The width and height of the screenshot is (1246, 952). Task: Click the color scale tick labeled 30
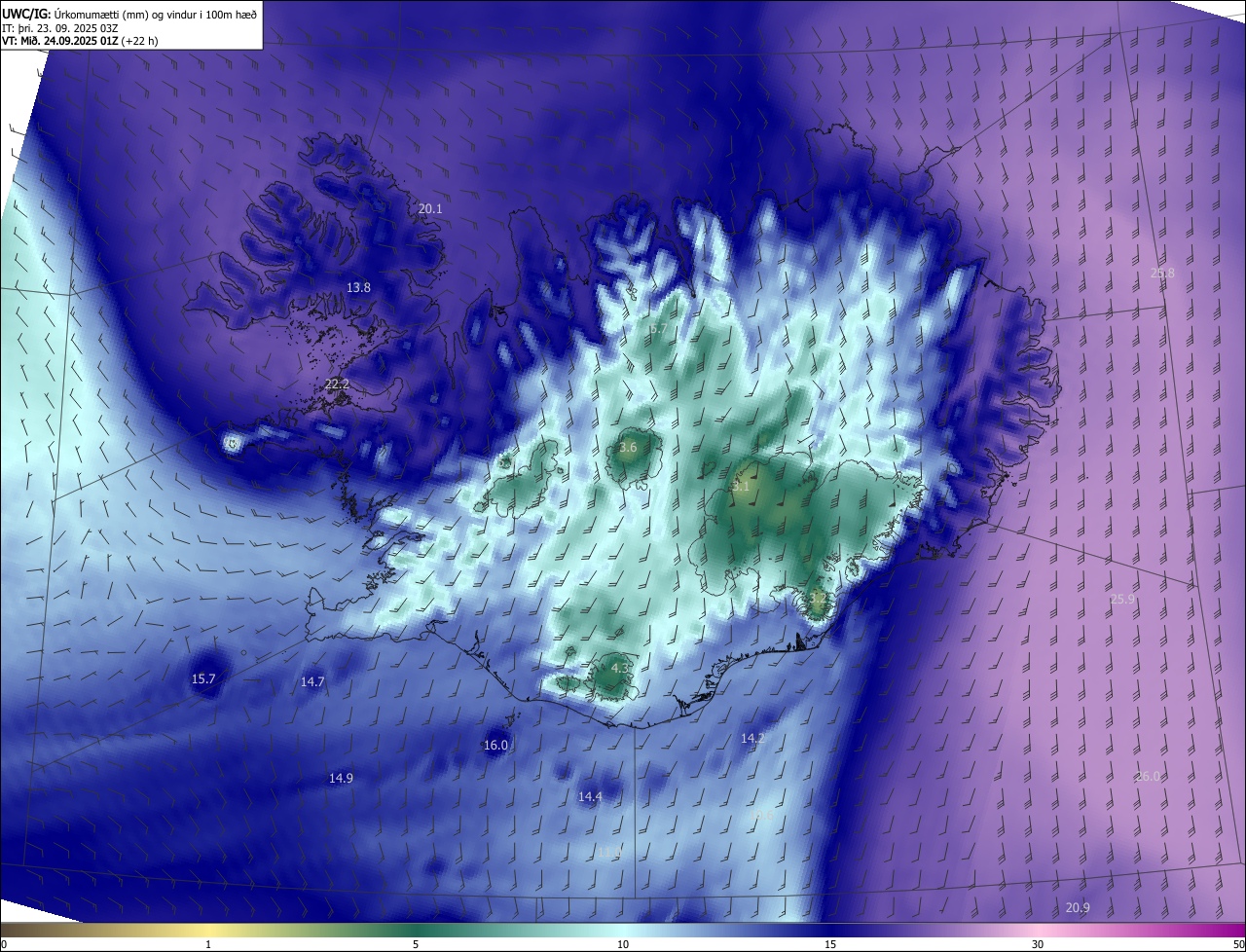[x=1038, y=944]
